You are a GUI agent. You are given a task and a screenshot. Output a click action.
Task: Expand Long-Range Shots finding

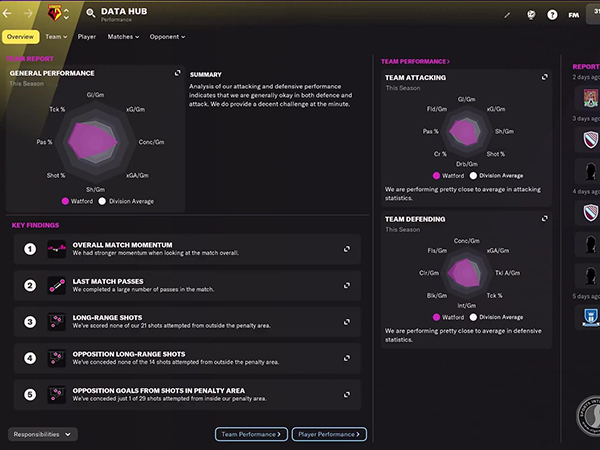(347, 322)
